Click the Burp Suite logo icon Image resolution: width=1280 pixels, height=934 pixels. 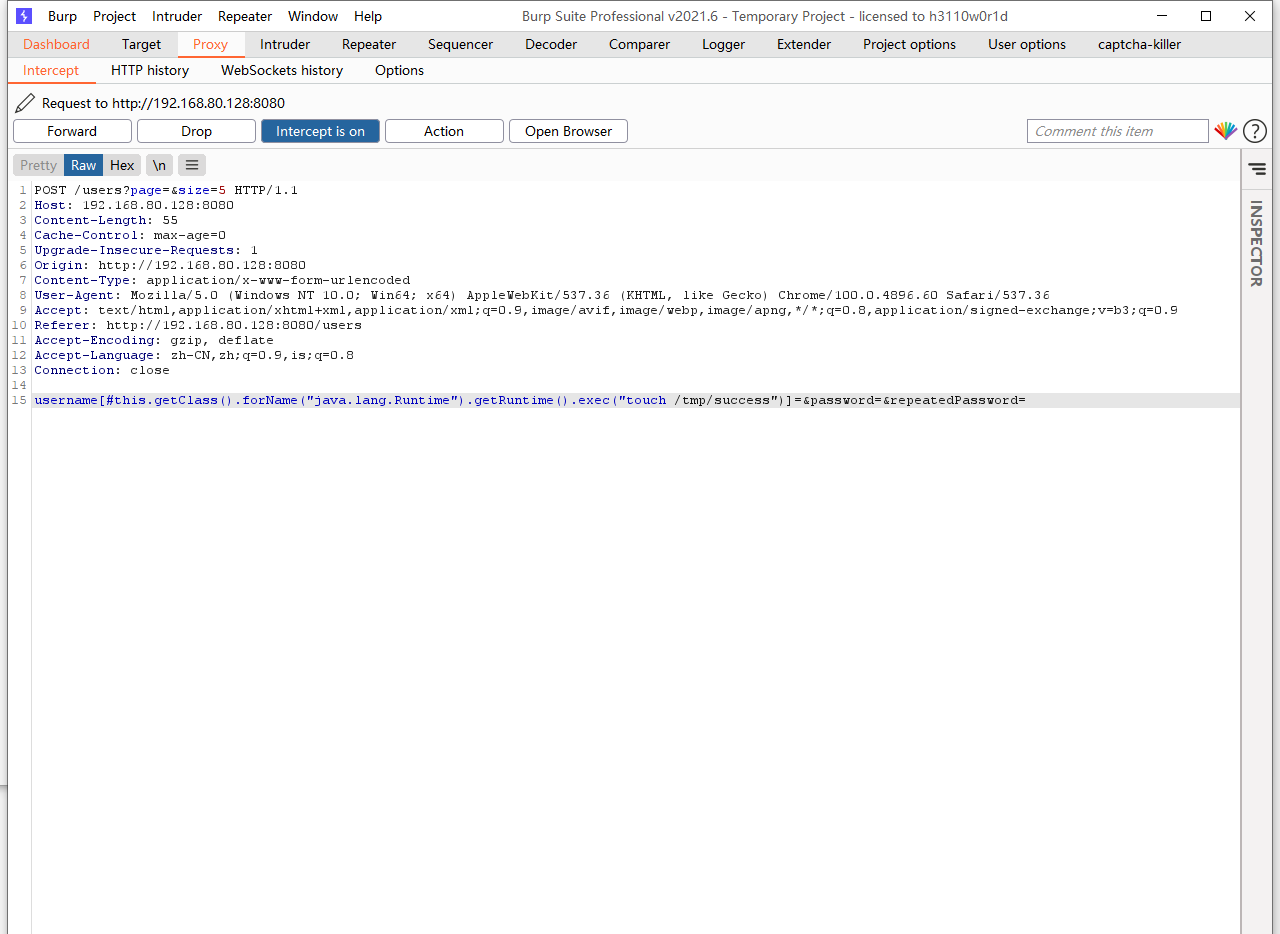(x=24, y=16)
